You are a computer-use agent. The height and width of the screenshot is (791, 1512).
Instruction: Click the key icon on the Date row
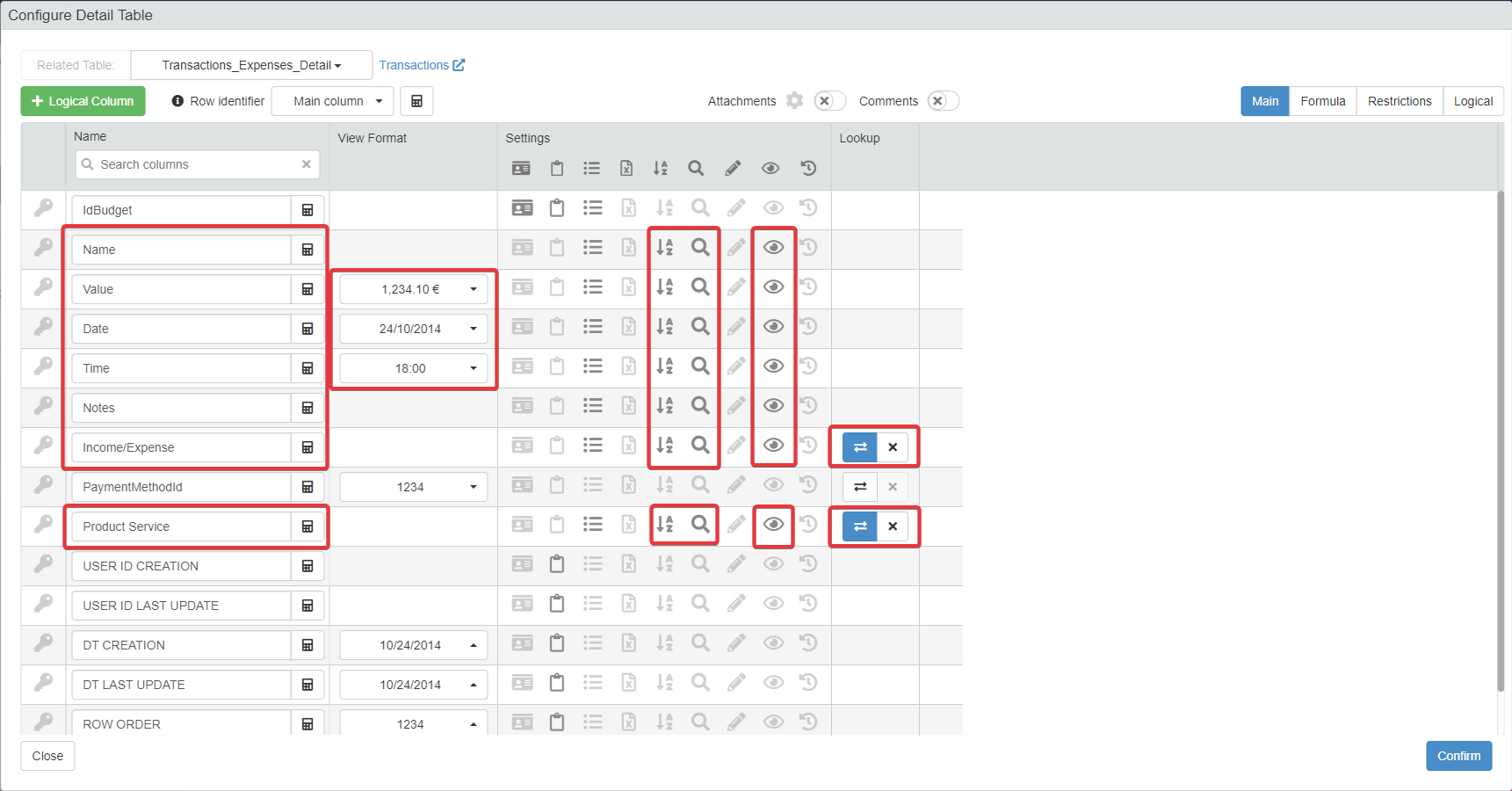pos(43,326)
